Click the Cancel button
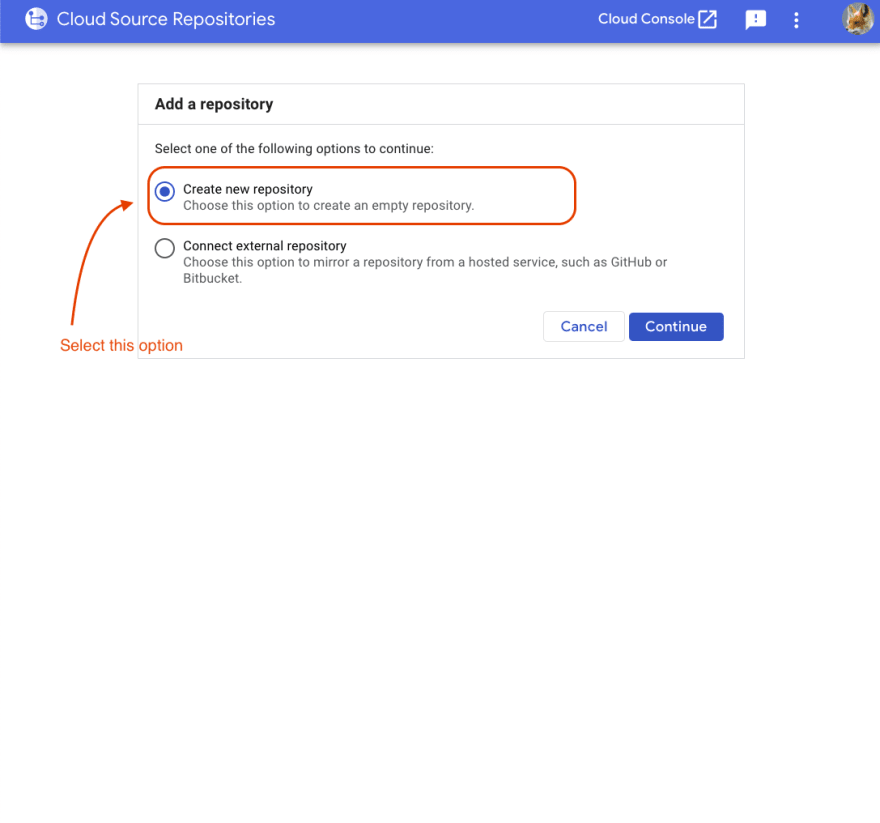Viewport: 880px width, 823px height. coord(584,327)
